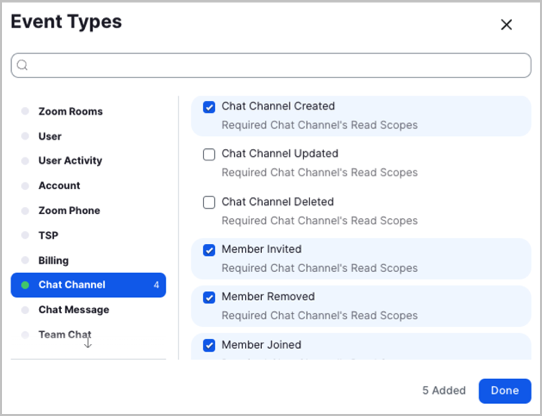Close the Event Types dialog
Image resolution: width=542 pixels, height=416 pixels.
tap(506, 25)
